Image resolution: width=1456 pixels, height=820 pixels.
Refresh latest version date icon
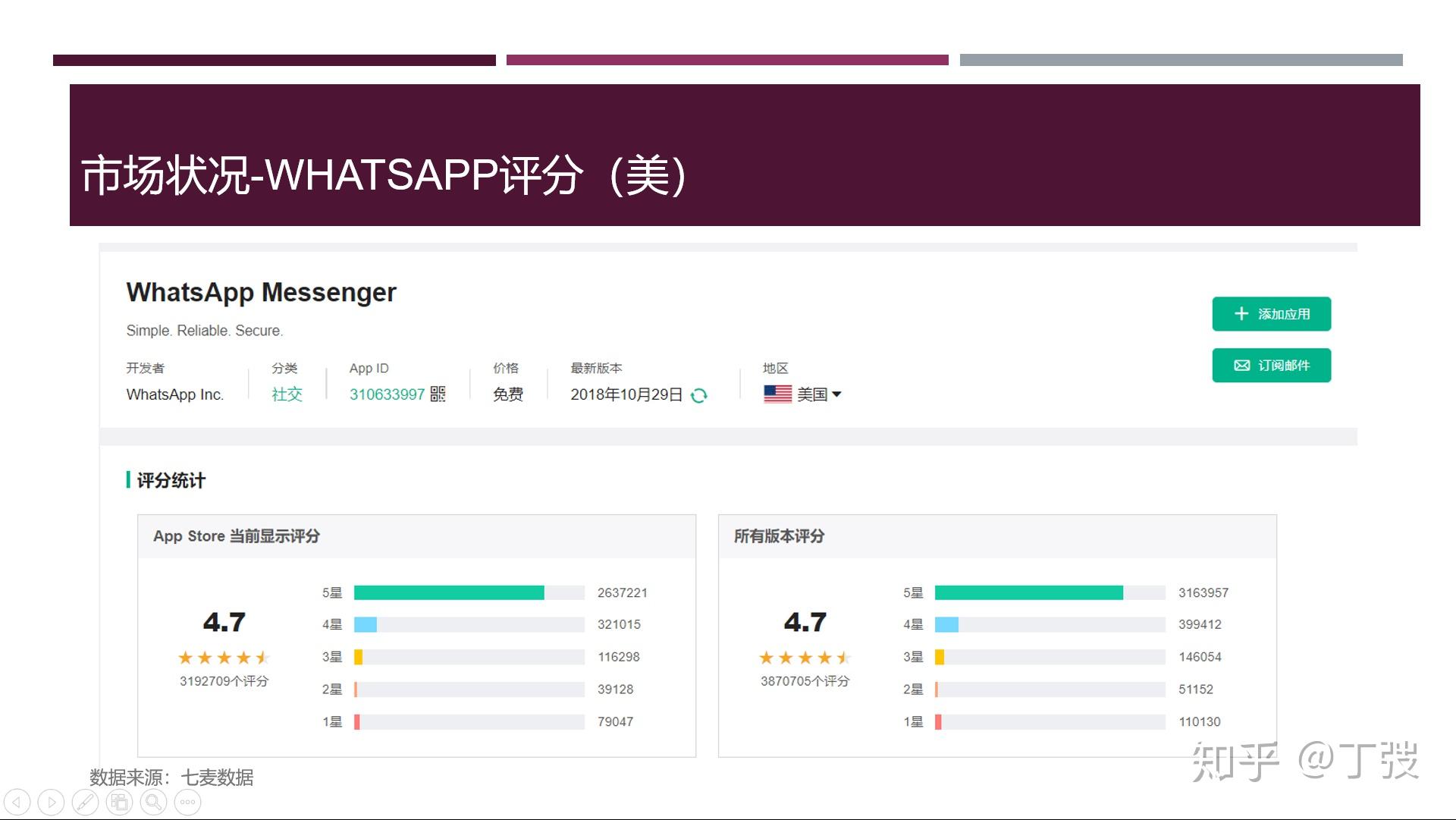coord(699,395)
